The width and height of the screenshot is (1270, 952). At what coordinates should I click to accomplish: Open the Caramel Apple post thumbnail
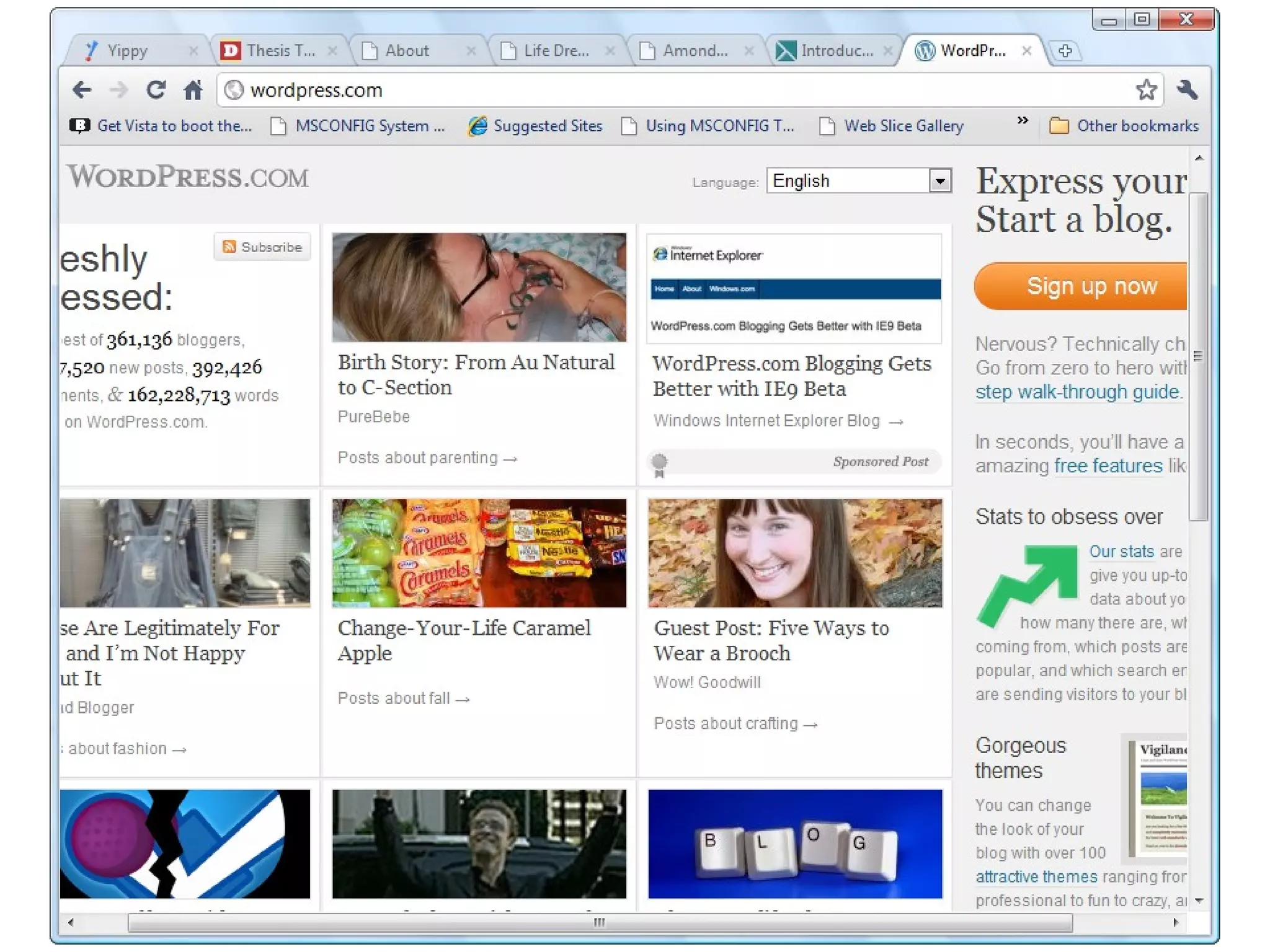(479, 553)
